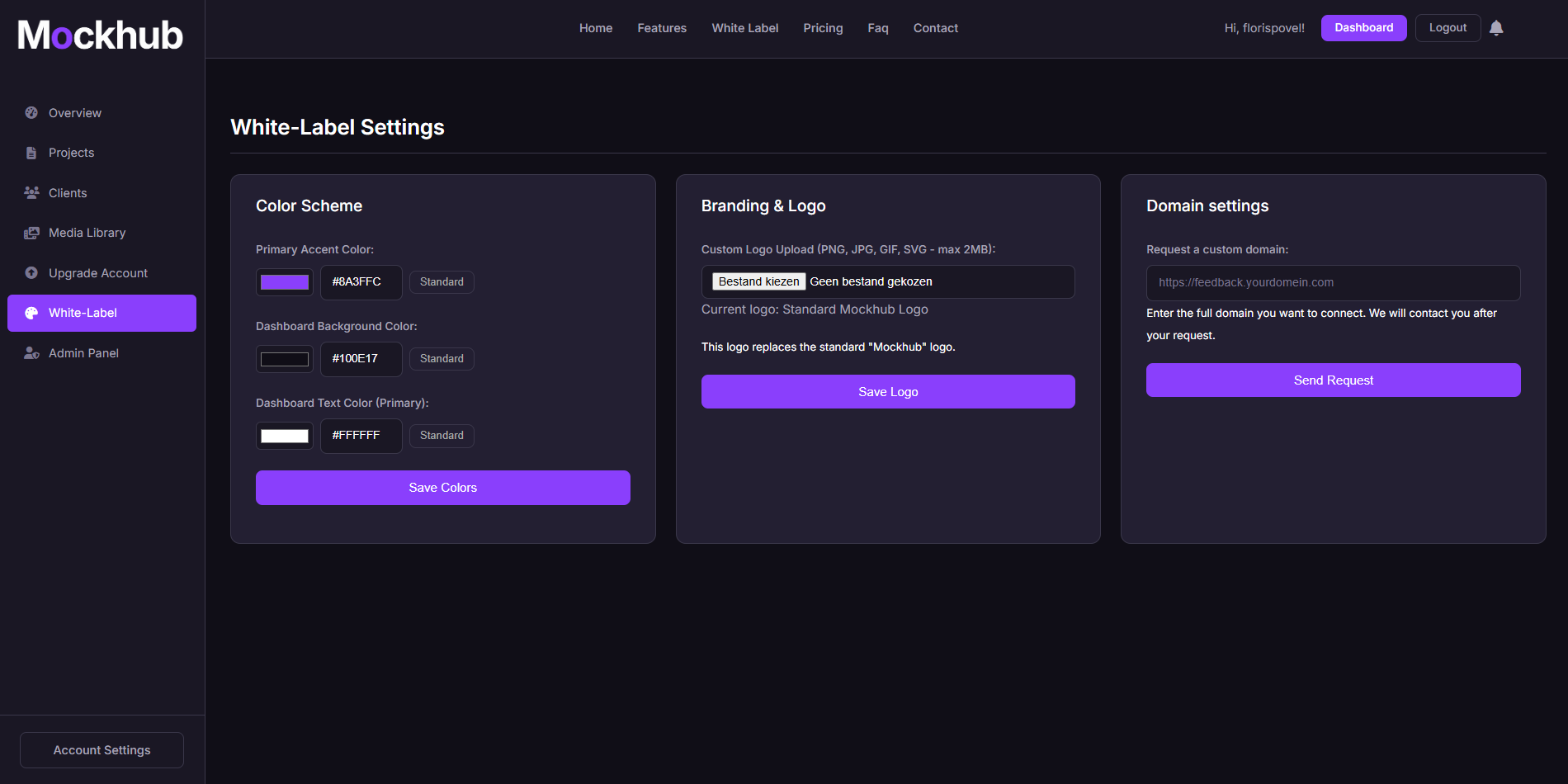Go to Pricing in top navigation
Viewport: 1568px width, 784px height.
823,28
